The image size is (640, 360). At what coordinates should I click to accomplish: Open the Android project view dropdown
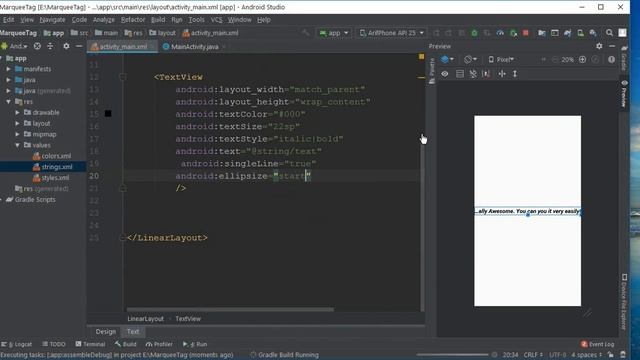[15, 47]
